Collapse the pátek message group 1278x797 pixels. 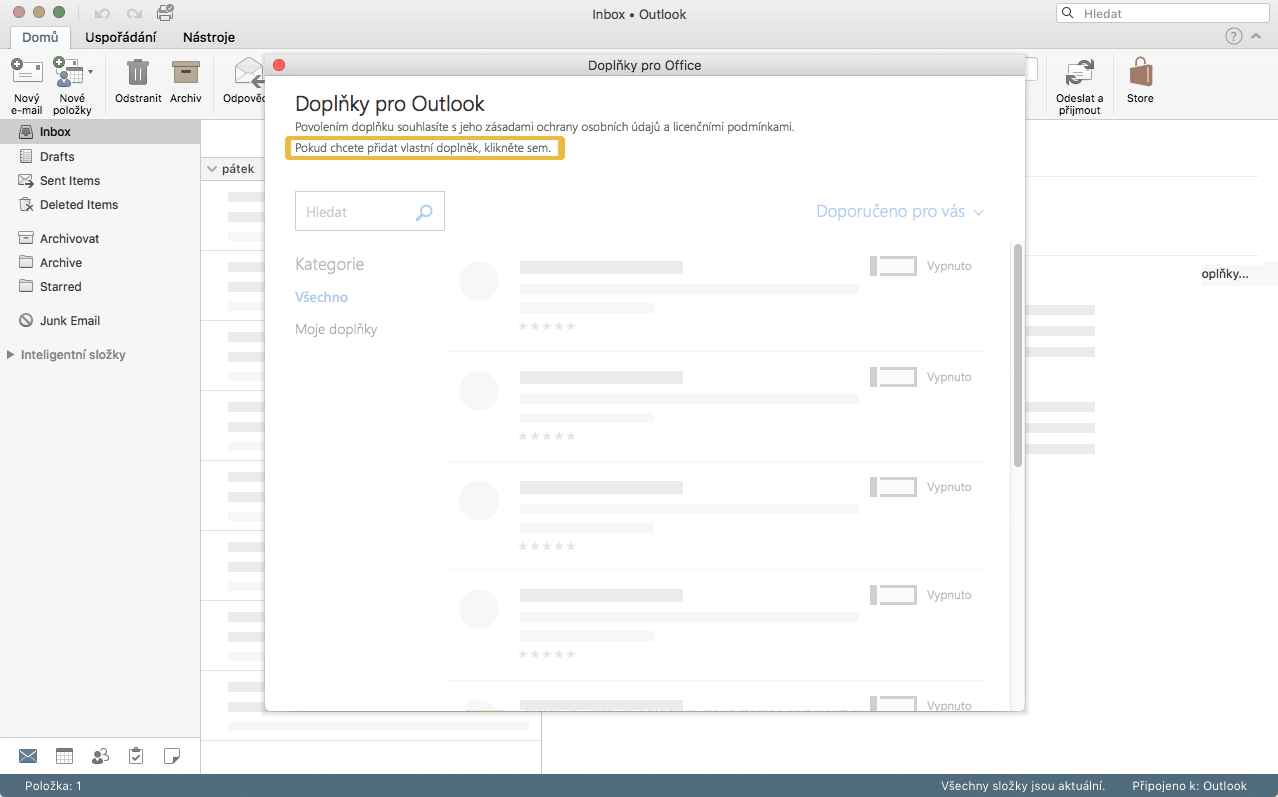tap(212, 169)
